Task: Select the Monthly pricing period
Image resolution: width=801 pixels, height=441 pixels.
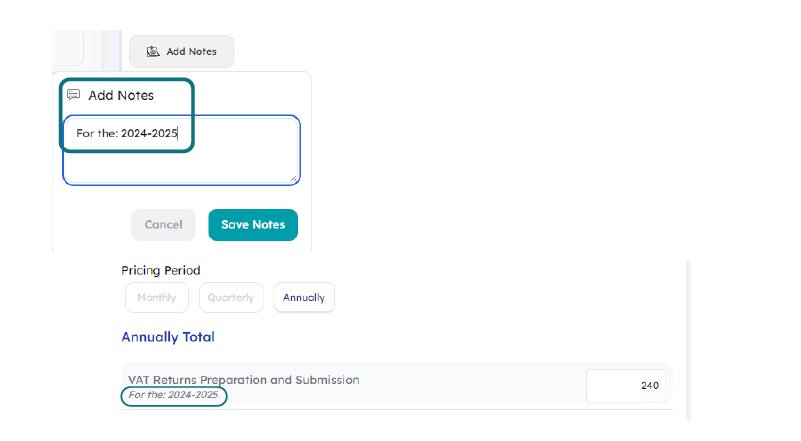Action: tap(157, 297)
